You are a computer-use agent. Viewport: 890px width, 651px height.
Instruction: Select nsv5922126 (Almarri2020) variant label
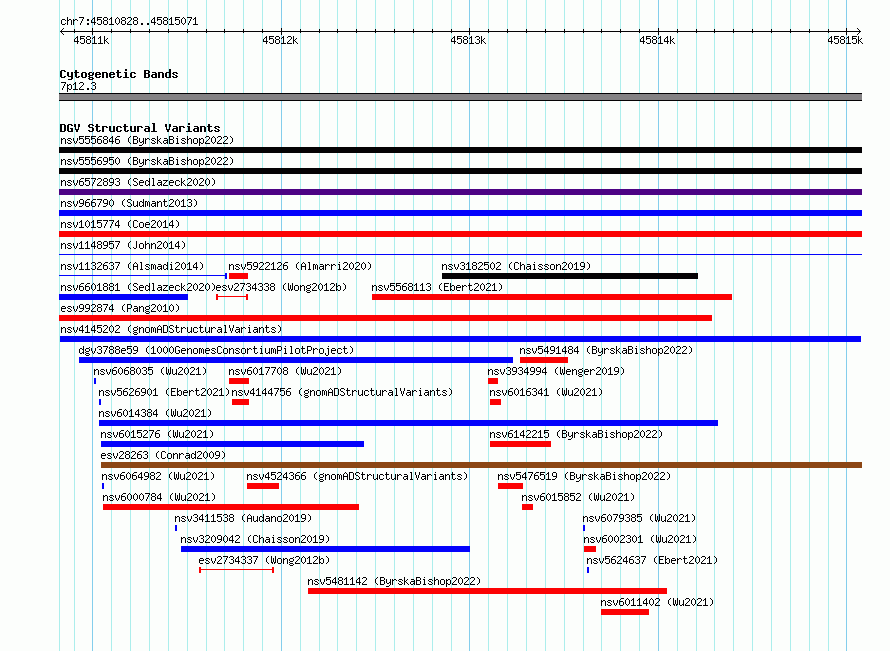click(x=300, y=266)
